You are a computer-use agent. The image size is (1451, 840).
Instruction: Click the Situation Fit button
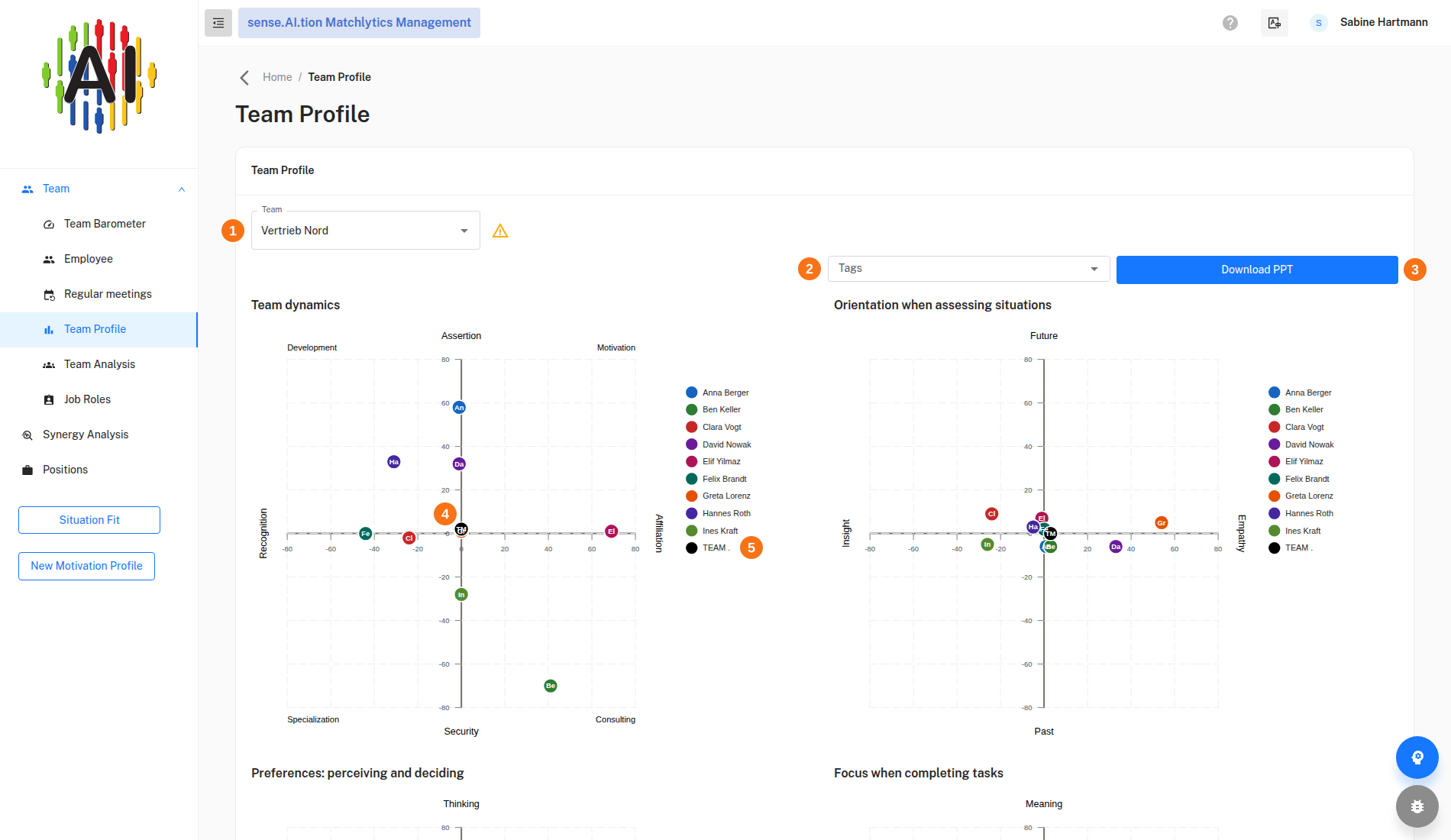[x=89, y=520]
